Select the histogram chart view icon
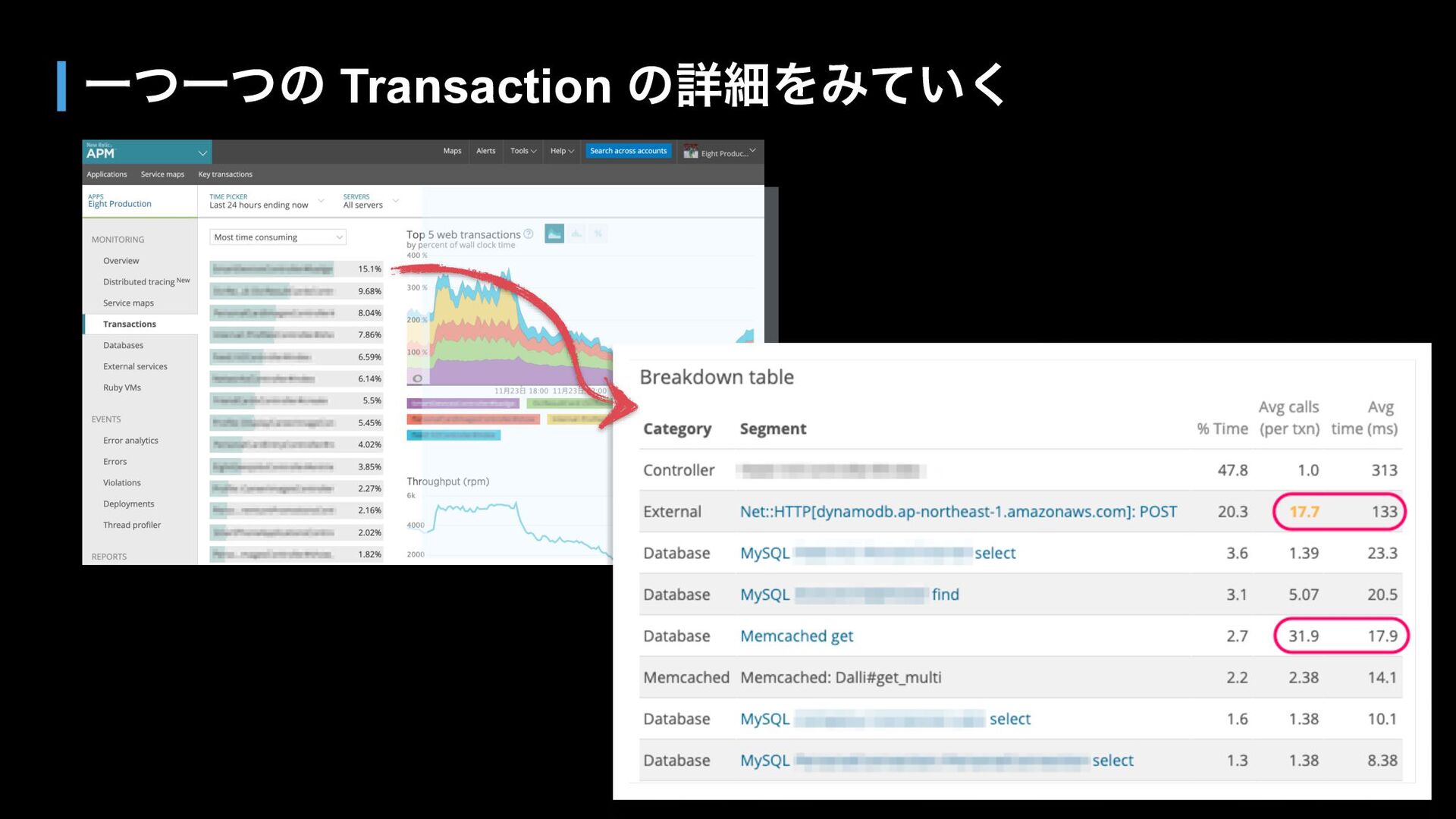 (x=576, y=234)
